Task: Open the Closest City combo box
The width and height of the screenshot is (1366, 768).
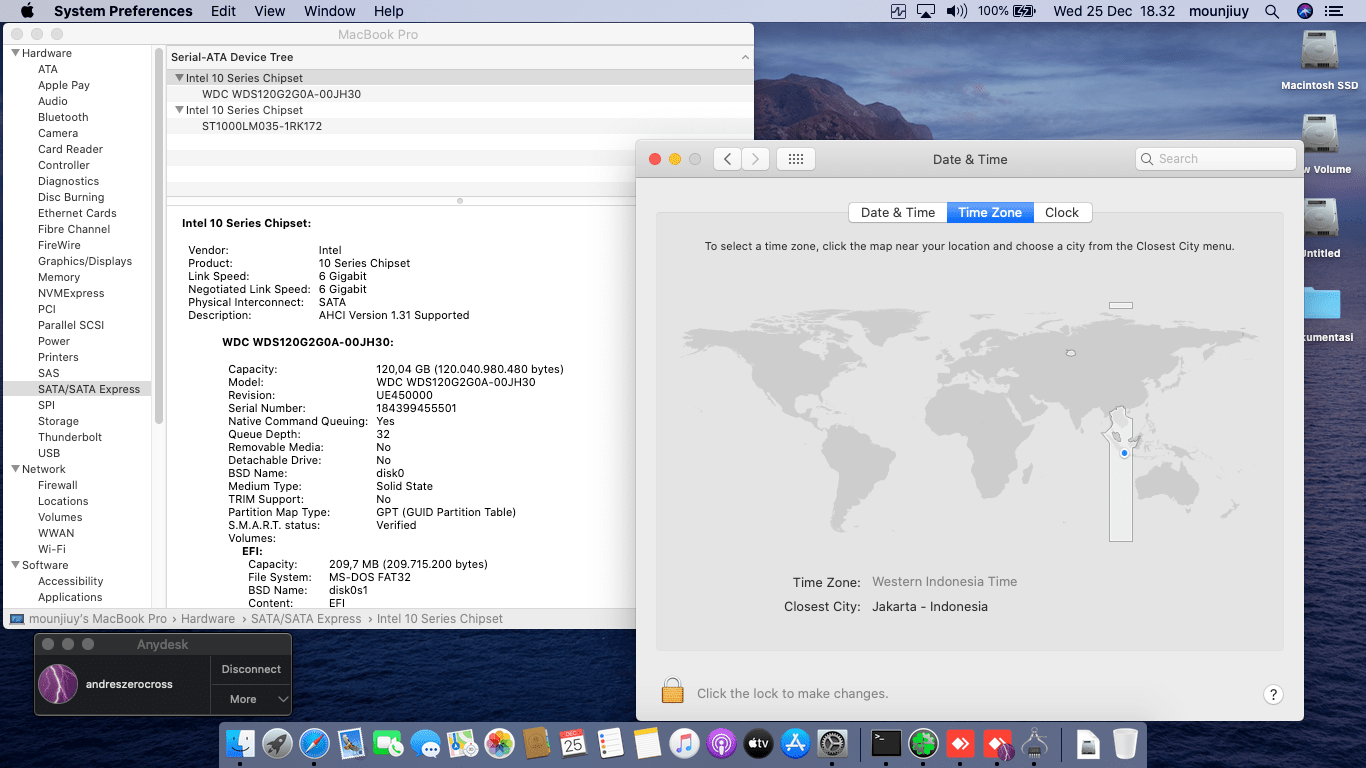Action: click(x=929, y=607)
